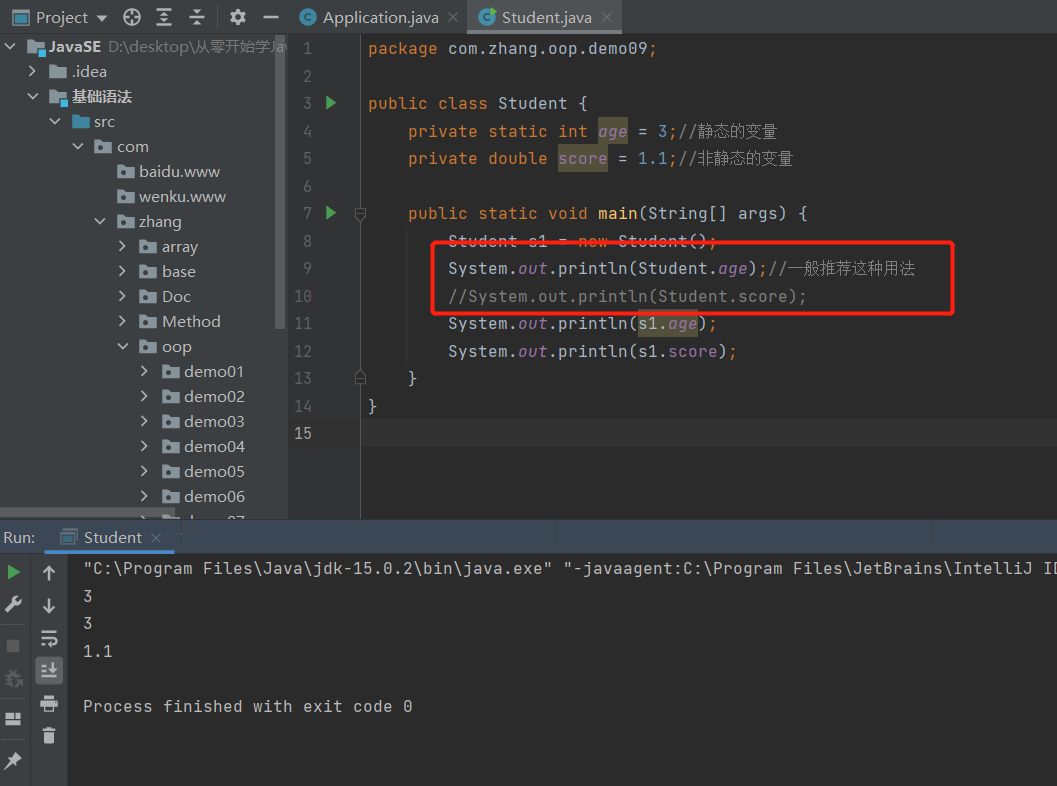Run the Student class from line 3 gutter
This screenshot has width=1057, height=786.
pos(331,103)
